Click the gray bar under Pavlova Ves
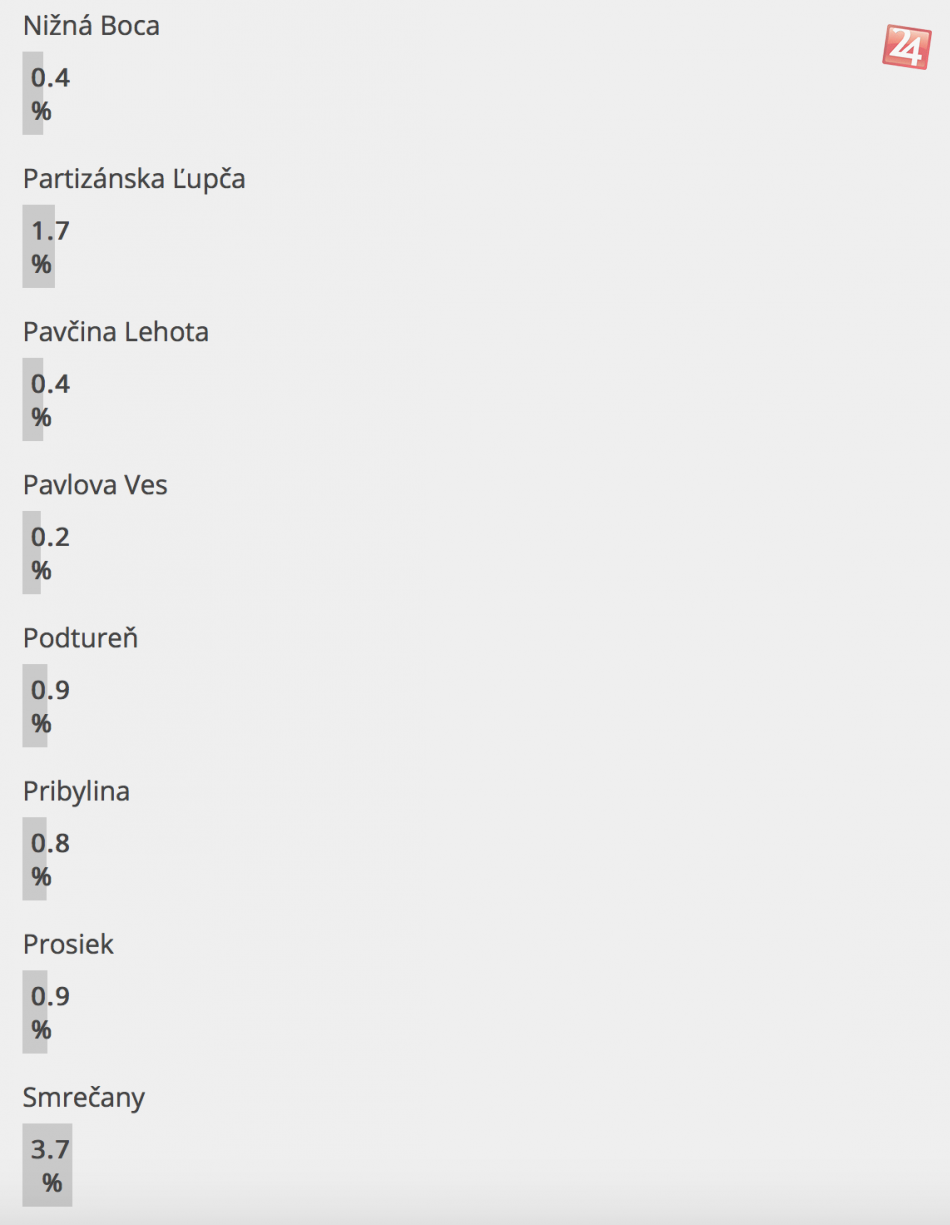Viewport: 950px width, 1225px height. (x=32, y=552)
